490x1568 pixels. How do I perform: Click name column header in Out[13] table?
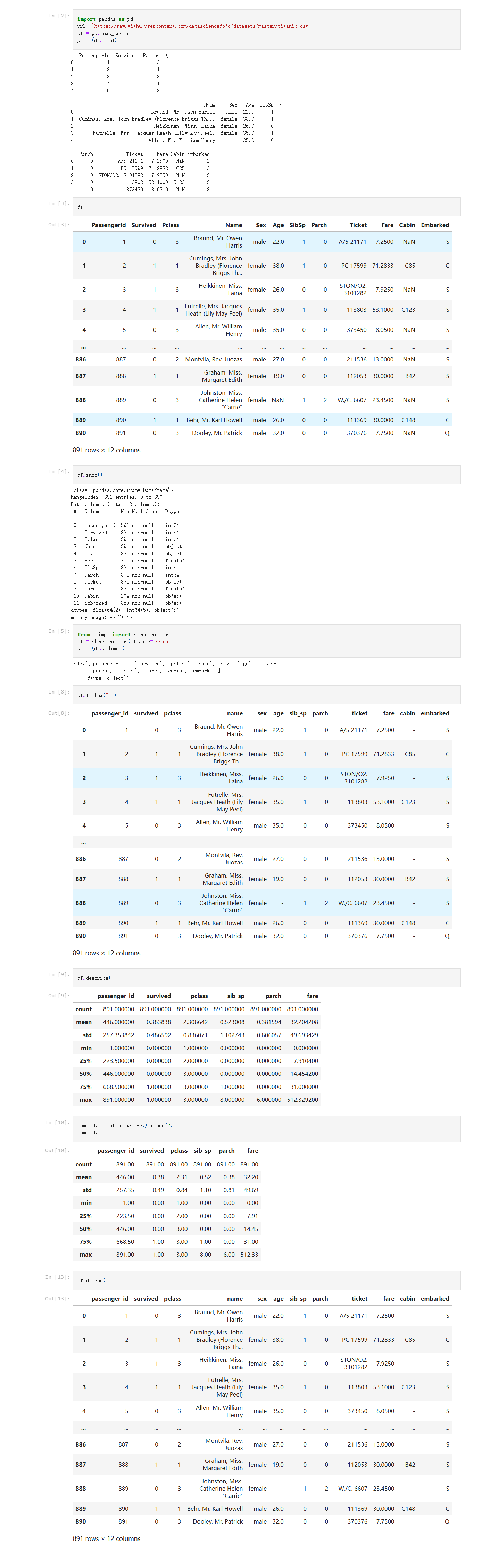pyautogui.click(x=234, y=1298)
